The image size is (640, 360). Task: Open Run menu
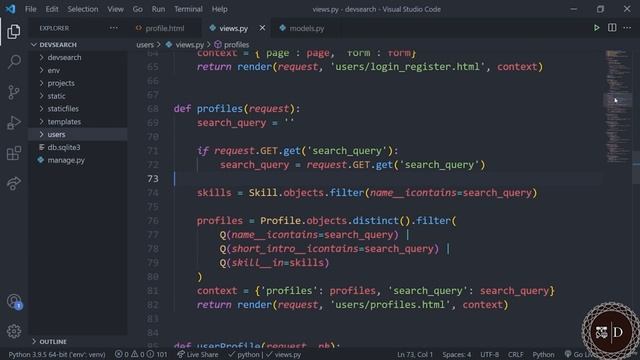pyautogui.click(x=158, y=9)
